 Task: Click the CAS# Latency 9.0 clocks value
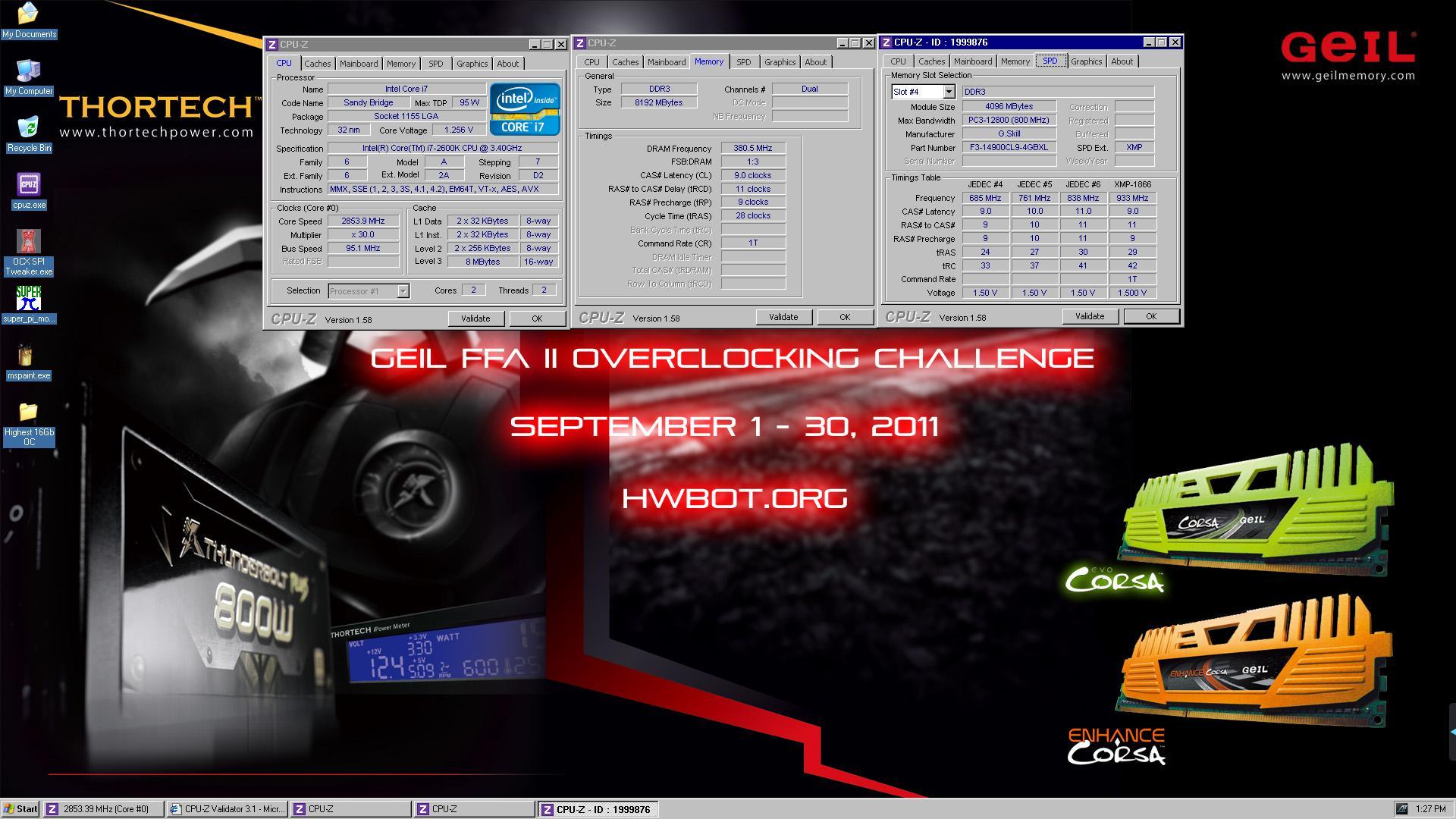coord(753,175)
